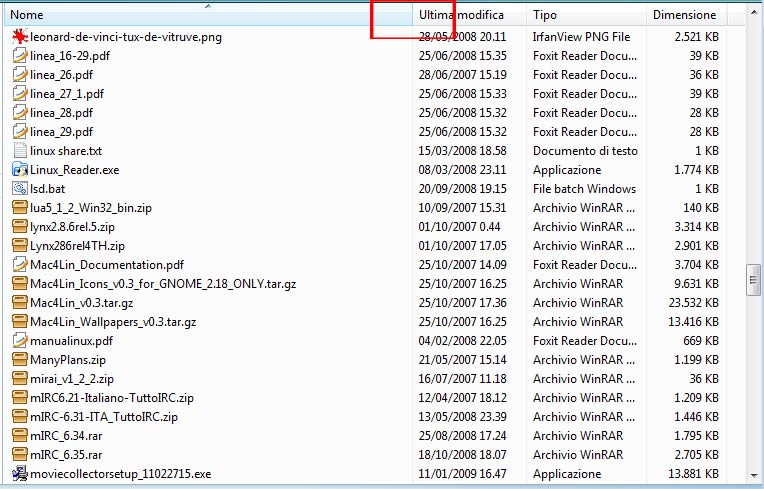
Task: Click the archive icon of lua5_1_2_Win32_bin.zip
Action: click(x=20, y=207)
